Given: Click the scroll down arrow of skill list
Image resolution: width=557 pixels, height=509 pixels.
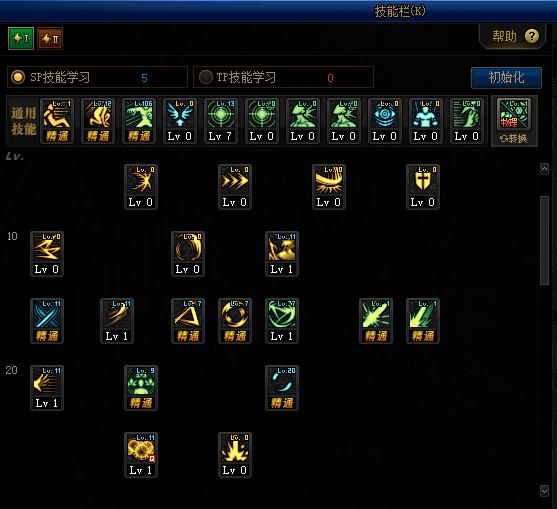Looking at the screenshot, I should tap(544, 491).
